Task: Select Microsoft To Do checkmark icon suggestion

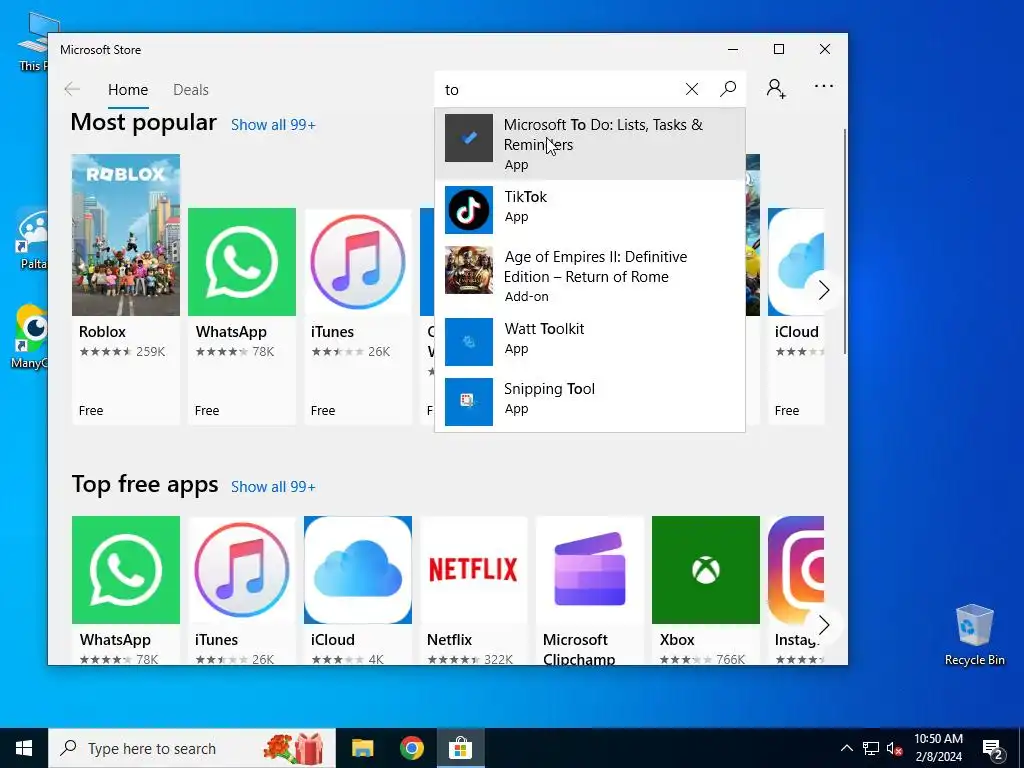Action: pos(469,138)
